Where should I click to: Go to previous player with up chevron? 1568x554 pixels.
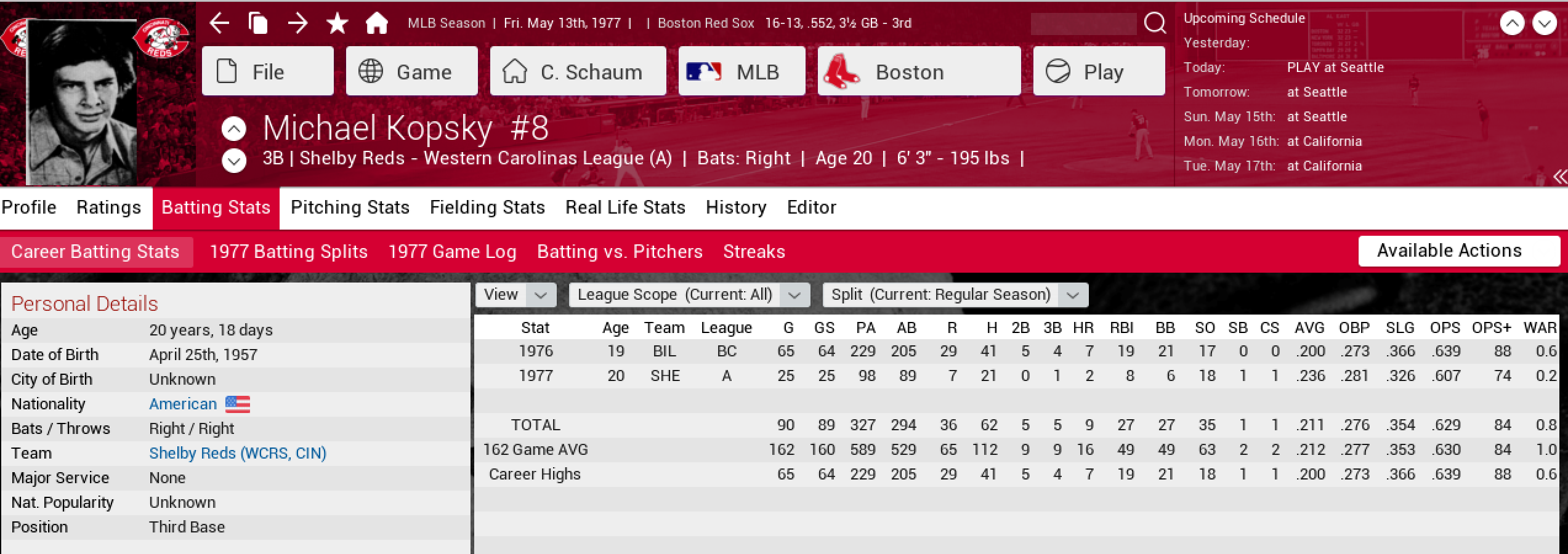(234, 129)
